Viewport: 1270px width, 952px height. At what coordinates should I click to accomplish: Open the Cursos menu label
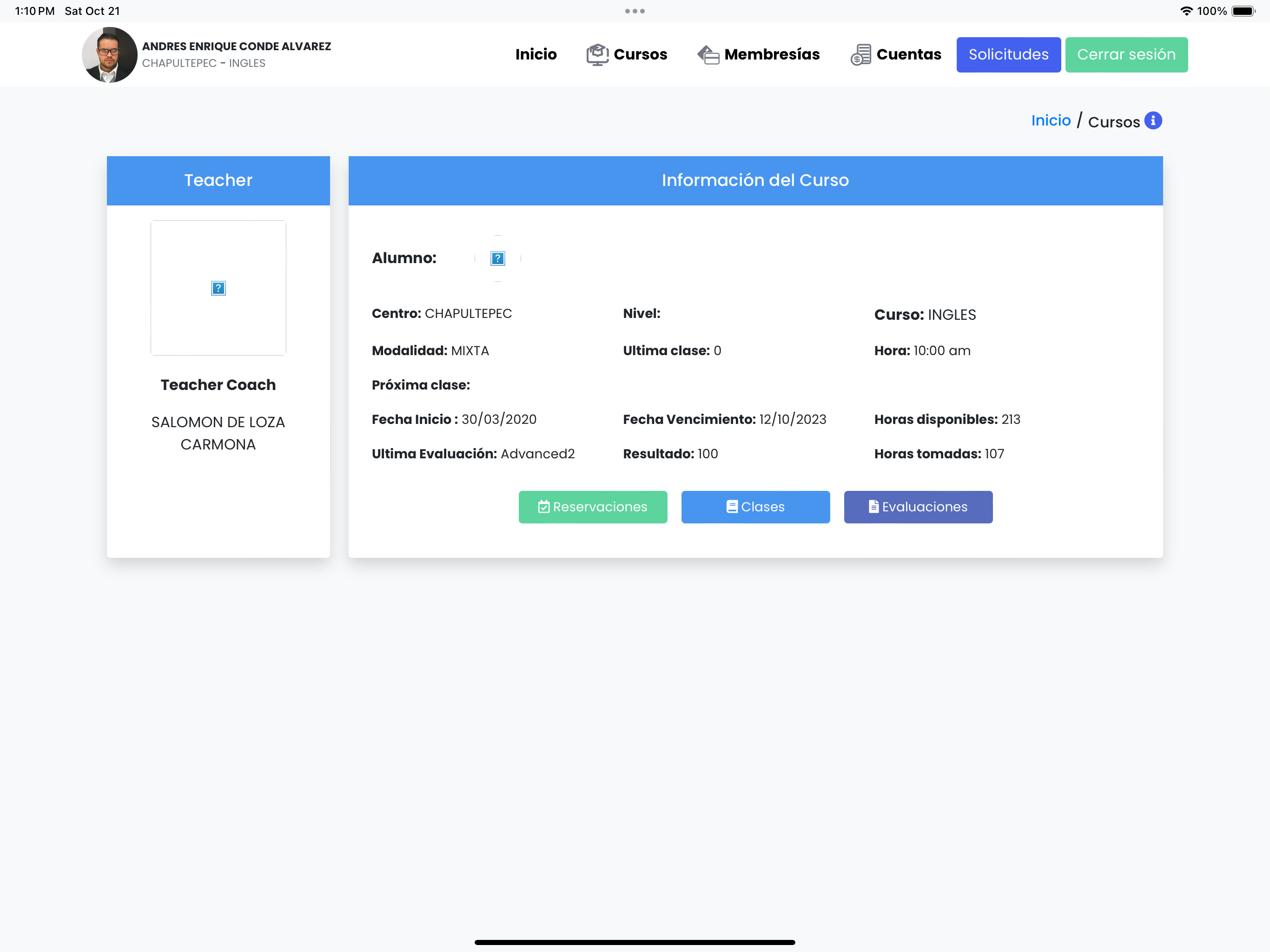(x=640, y=54)
